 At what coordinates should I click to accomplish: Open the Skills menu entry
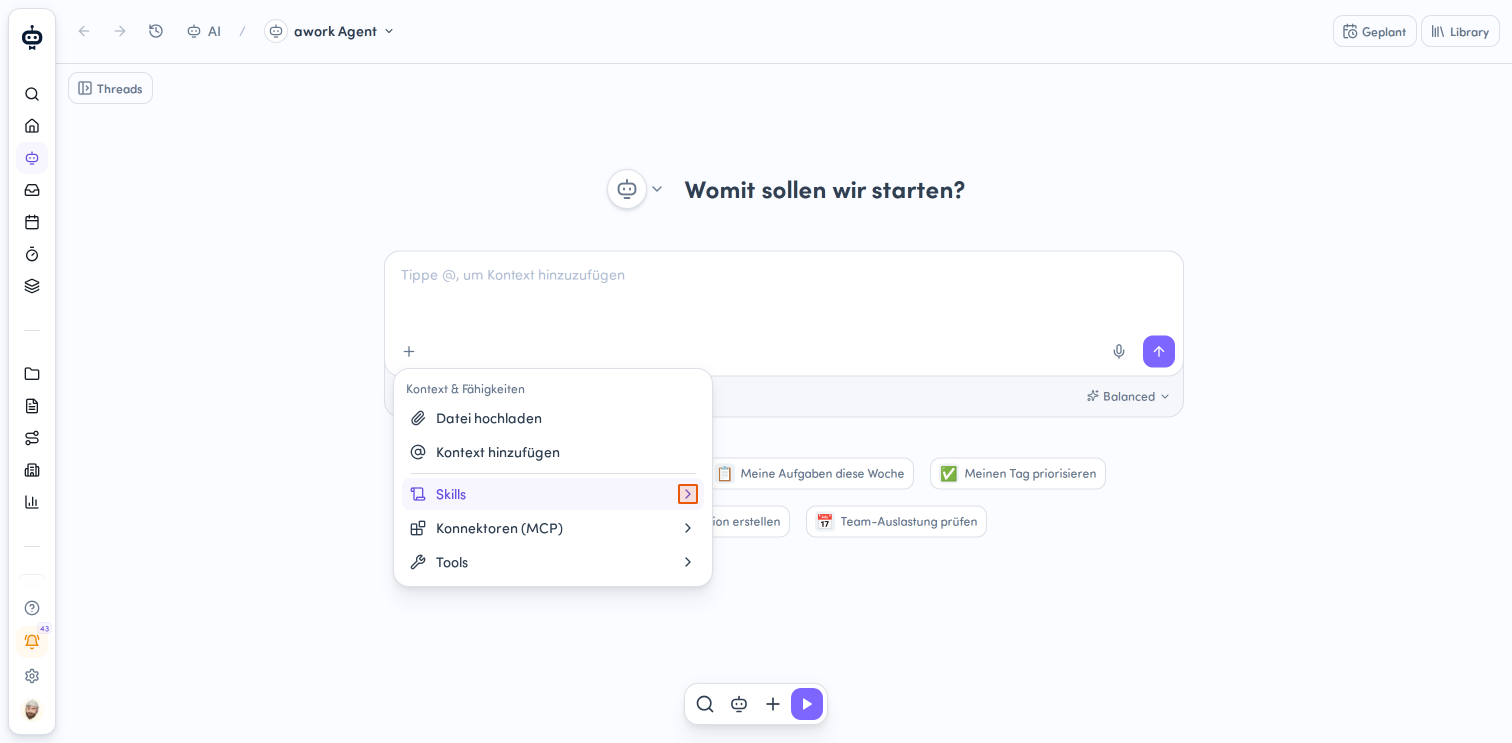[553, 494]
